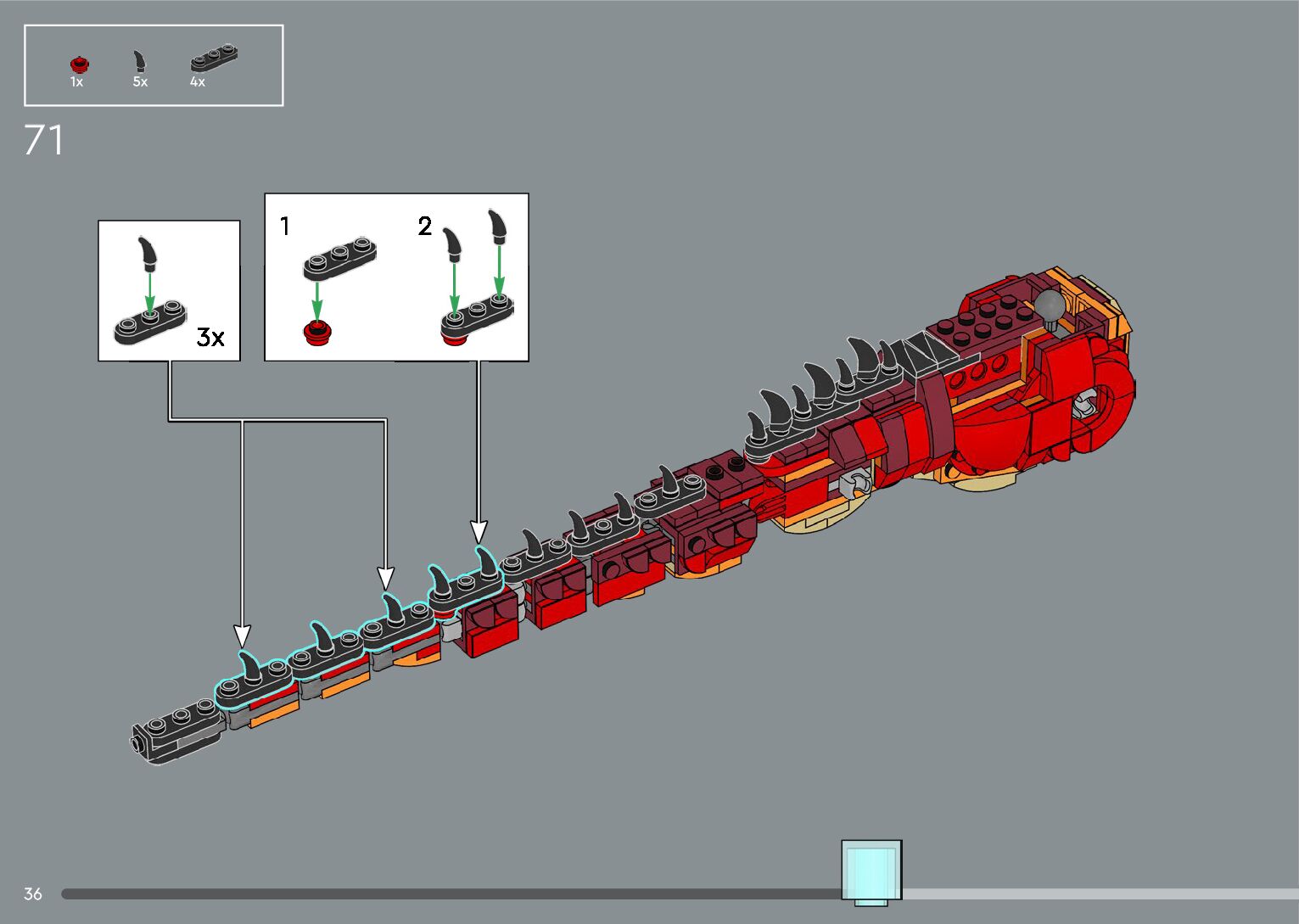Click the leftmost white arrowhead above the tail
Viewport: 1299px width, 924px height.
click(243, 636)
